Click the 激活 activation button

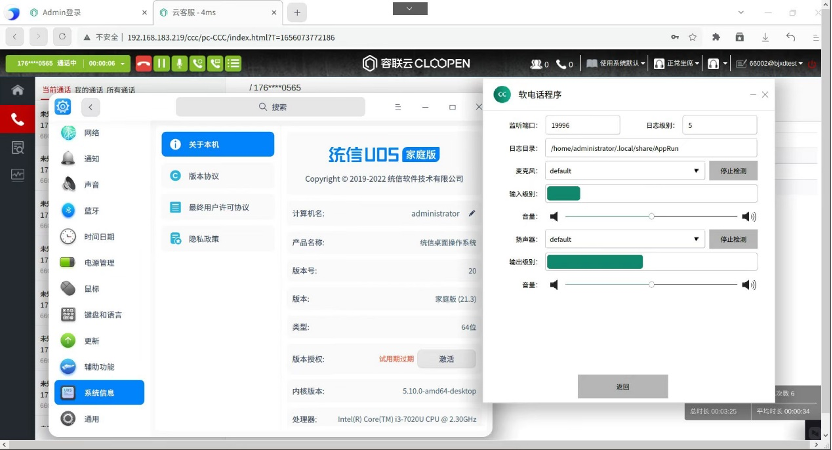pos(446,359)
